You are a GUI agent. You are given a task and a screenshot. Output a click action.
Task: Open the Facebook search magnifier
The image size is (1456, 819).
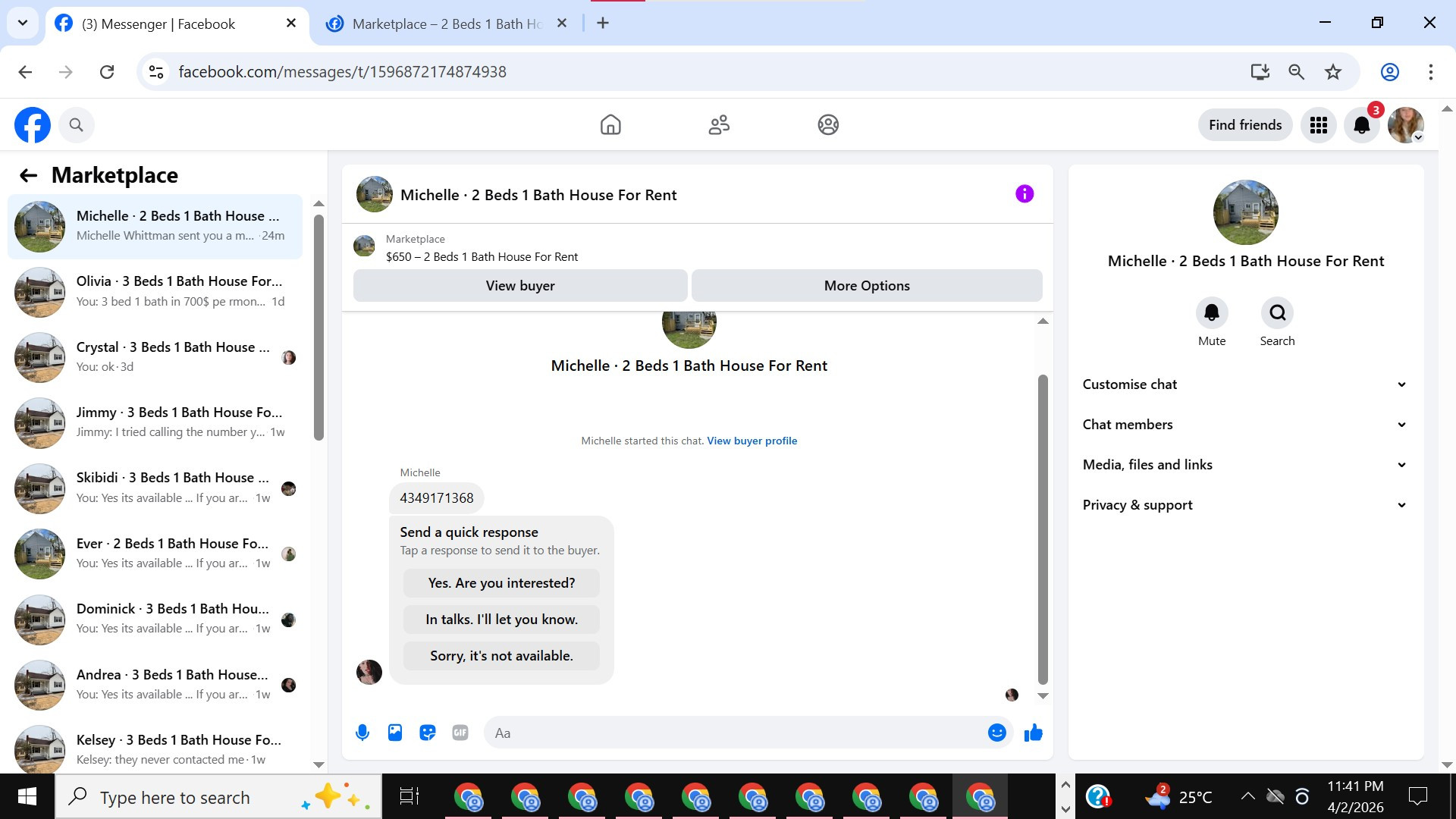tap(76, 125)
